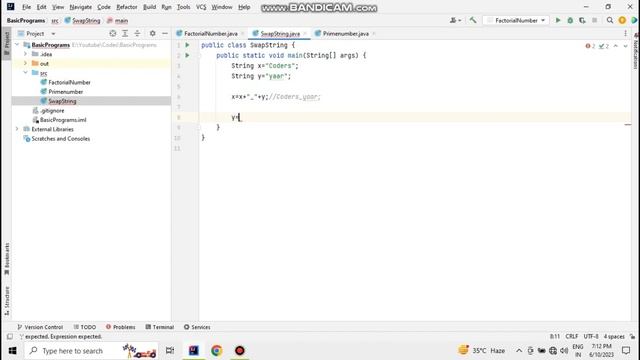640x360 pixels.
Task: Click the Stop process icon
Action: 595,20
